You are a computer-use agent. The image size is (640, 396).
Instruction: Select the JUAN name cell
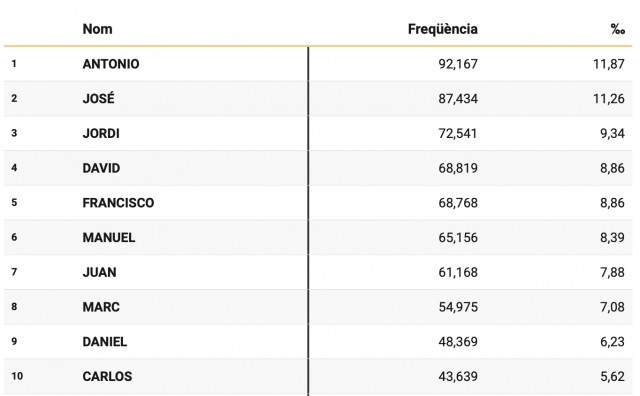[x=99, y=272]
